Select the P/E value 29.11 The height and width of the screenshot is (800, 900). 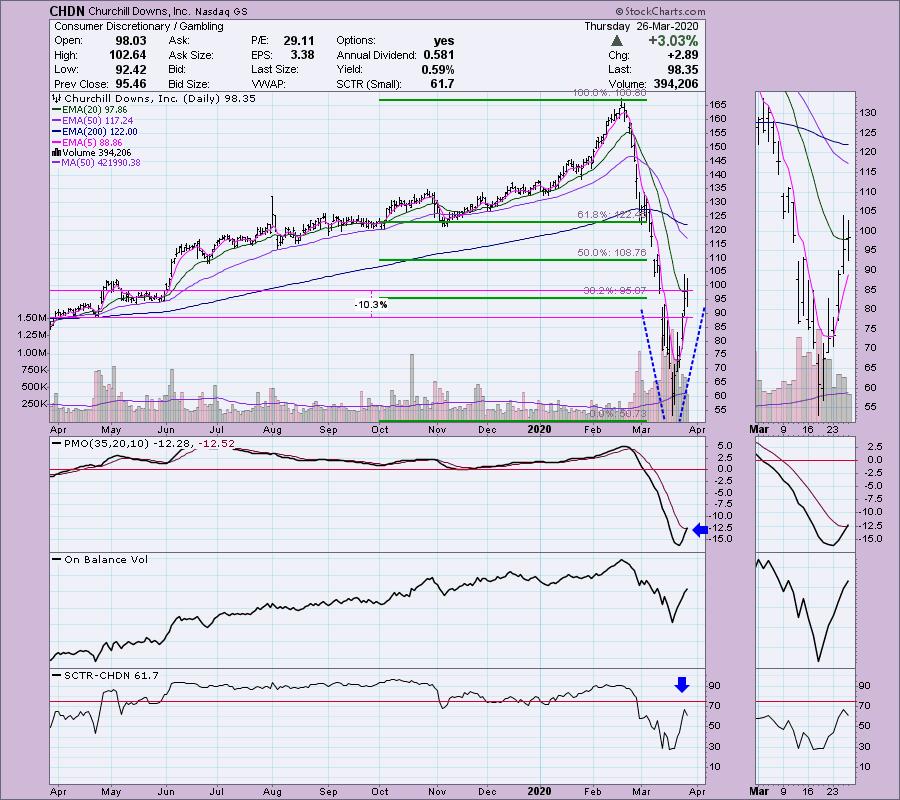pyautogui.click(x=298, y=41)
